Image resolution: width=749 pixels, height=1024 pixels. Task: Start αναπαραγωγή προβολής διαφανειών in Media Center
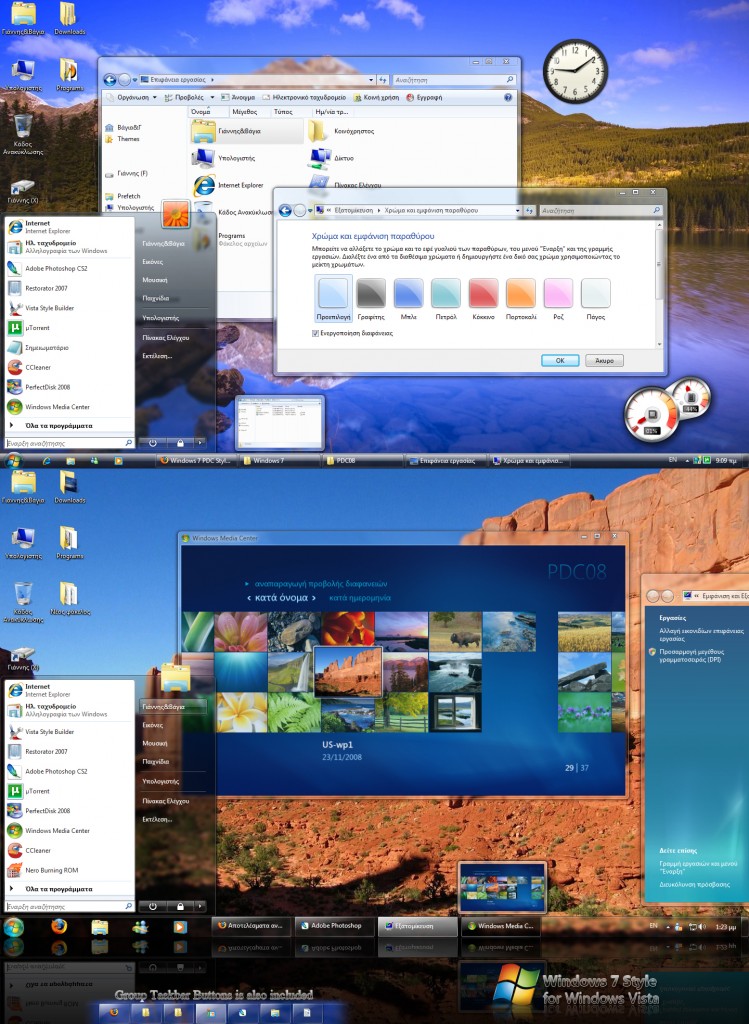pos(321,583)
